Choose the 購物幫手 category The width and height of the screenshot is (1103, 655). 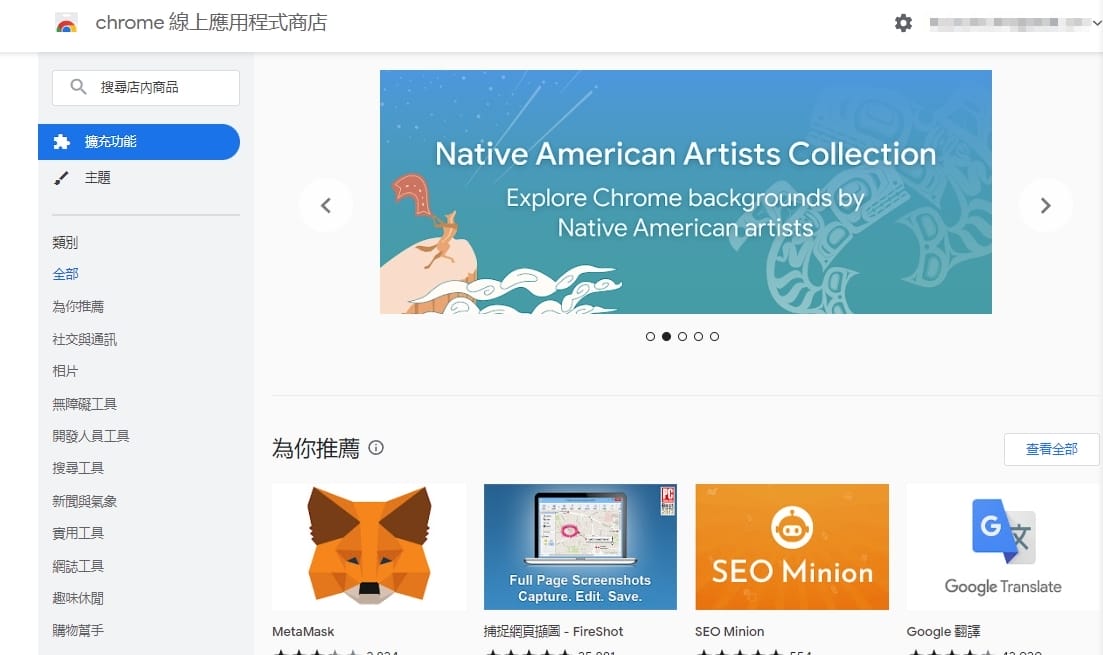pyautogui.click(x=78, y=630)
